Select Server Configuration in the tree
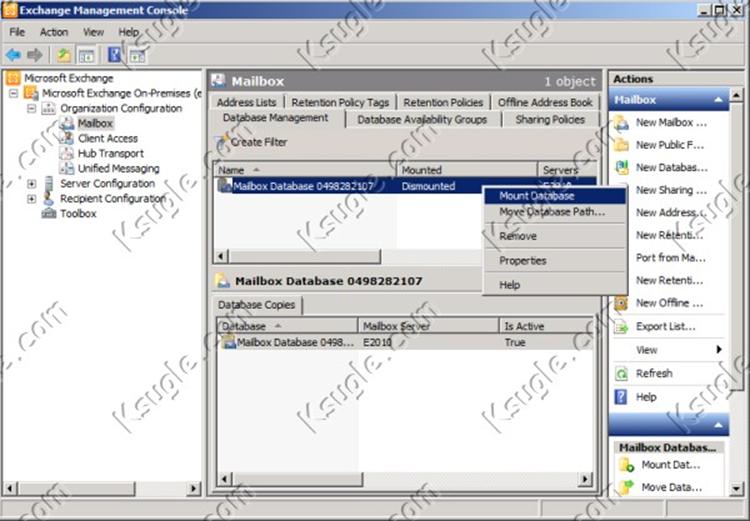750x521 pixels. [x=107, y=183]
